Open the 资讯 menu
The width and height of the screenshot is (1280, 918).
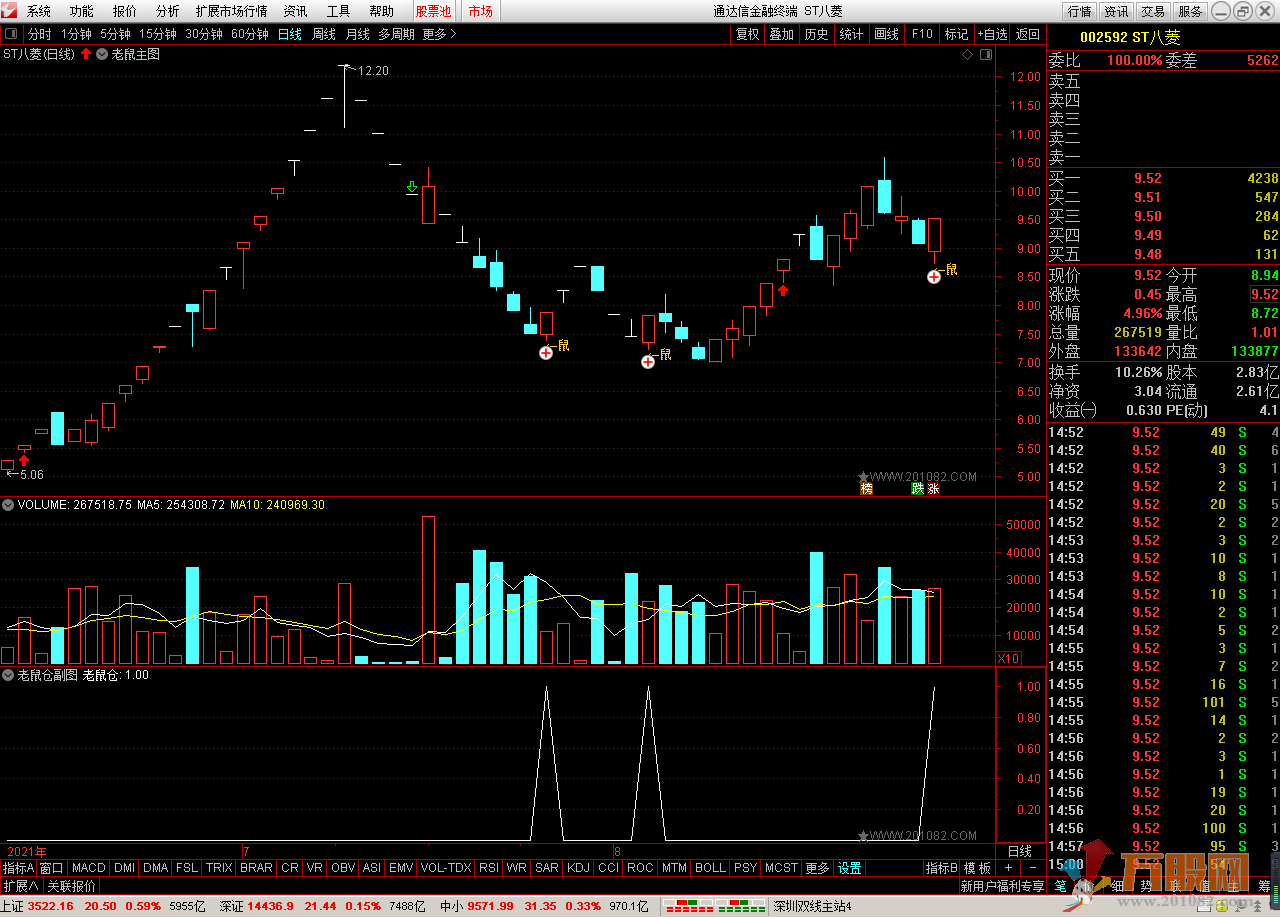[x=295, y=11]
